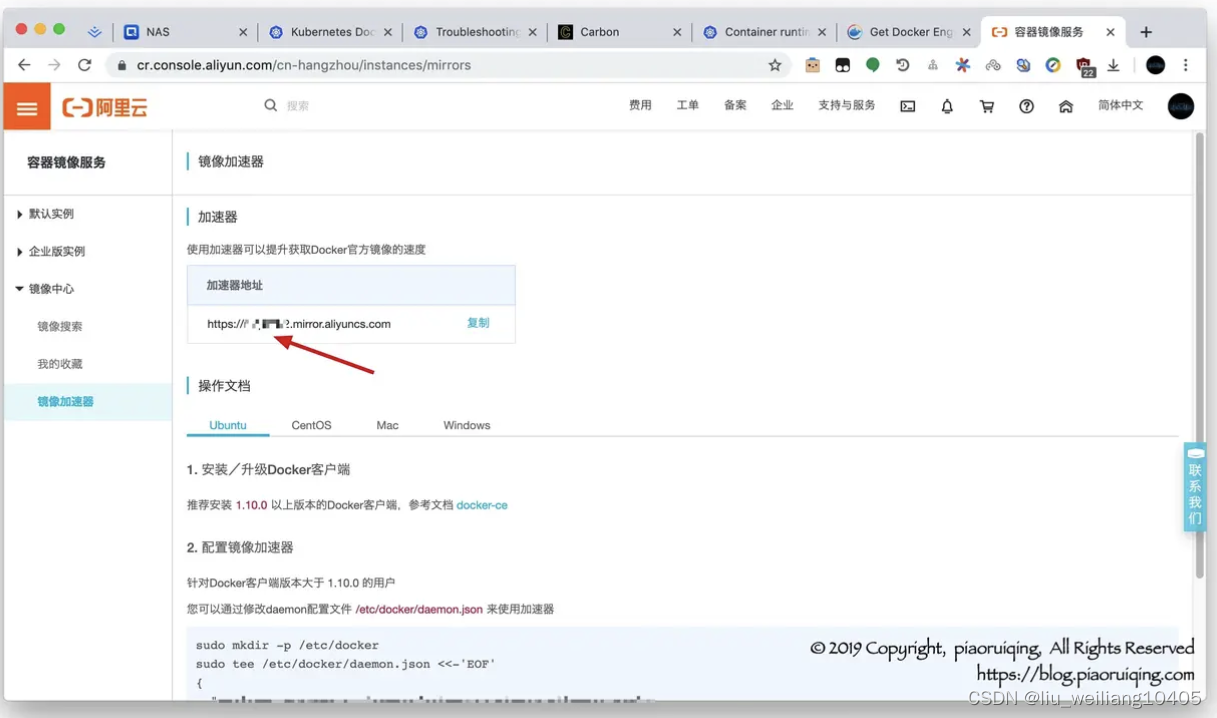The width and height of the screenshot is (1217, 718).
Task: Select 我的收藏 in the sidebar
Action: pyautogui.click(x=60, y=364)
